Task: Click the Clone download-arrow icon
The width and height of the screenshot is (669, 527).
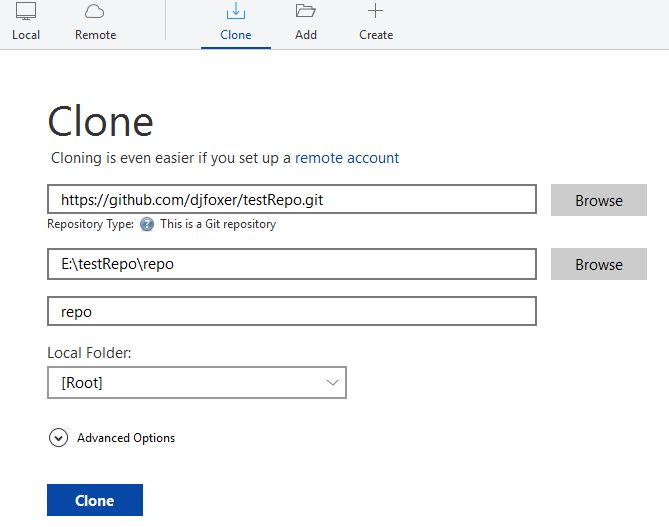Action: [x=236, y=12]
